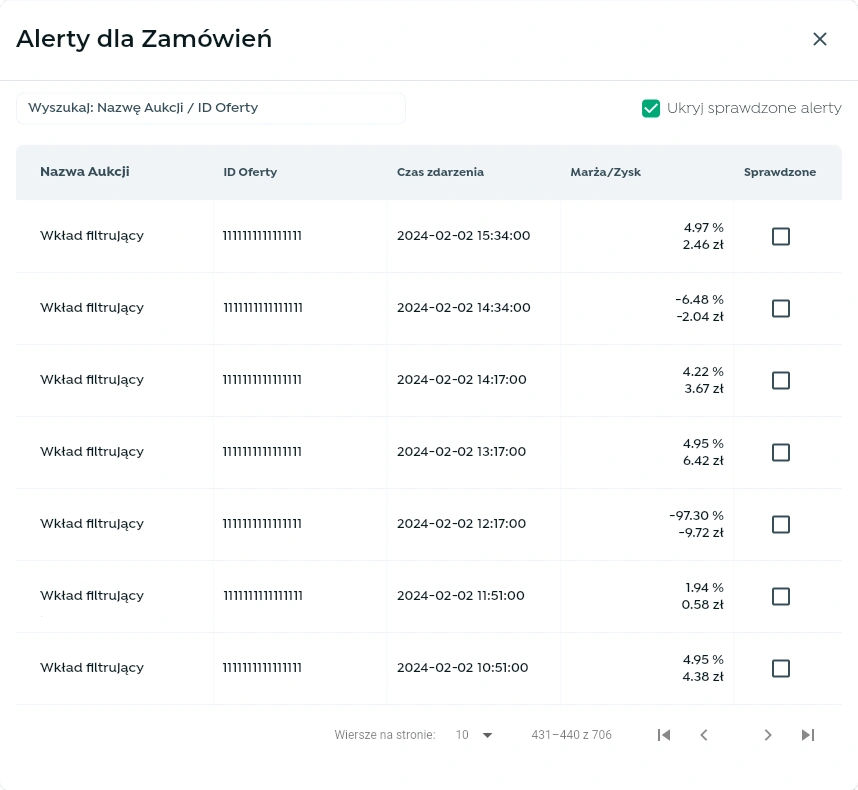Click the ID Oferty column header
The image size is (858, 790).
click(250, 172)
